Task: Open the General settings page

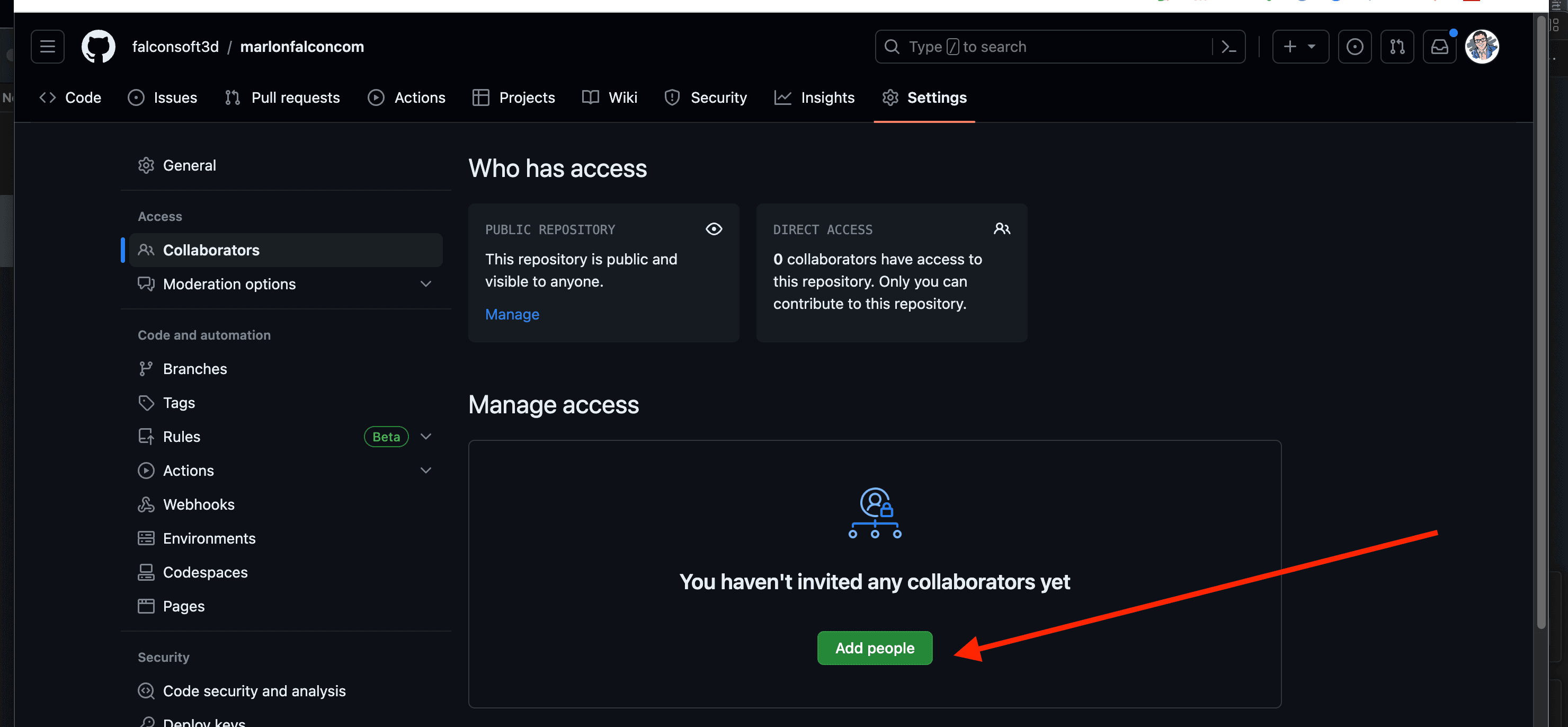Action: (286, 165)
